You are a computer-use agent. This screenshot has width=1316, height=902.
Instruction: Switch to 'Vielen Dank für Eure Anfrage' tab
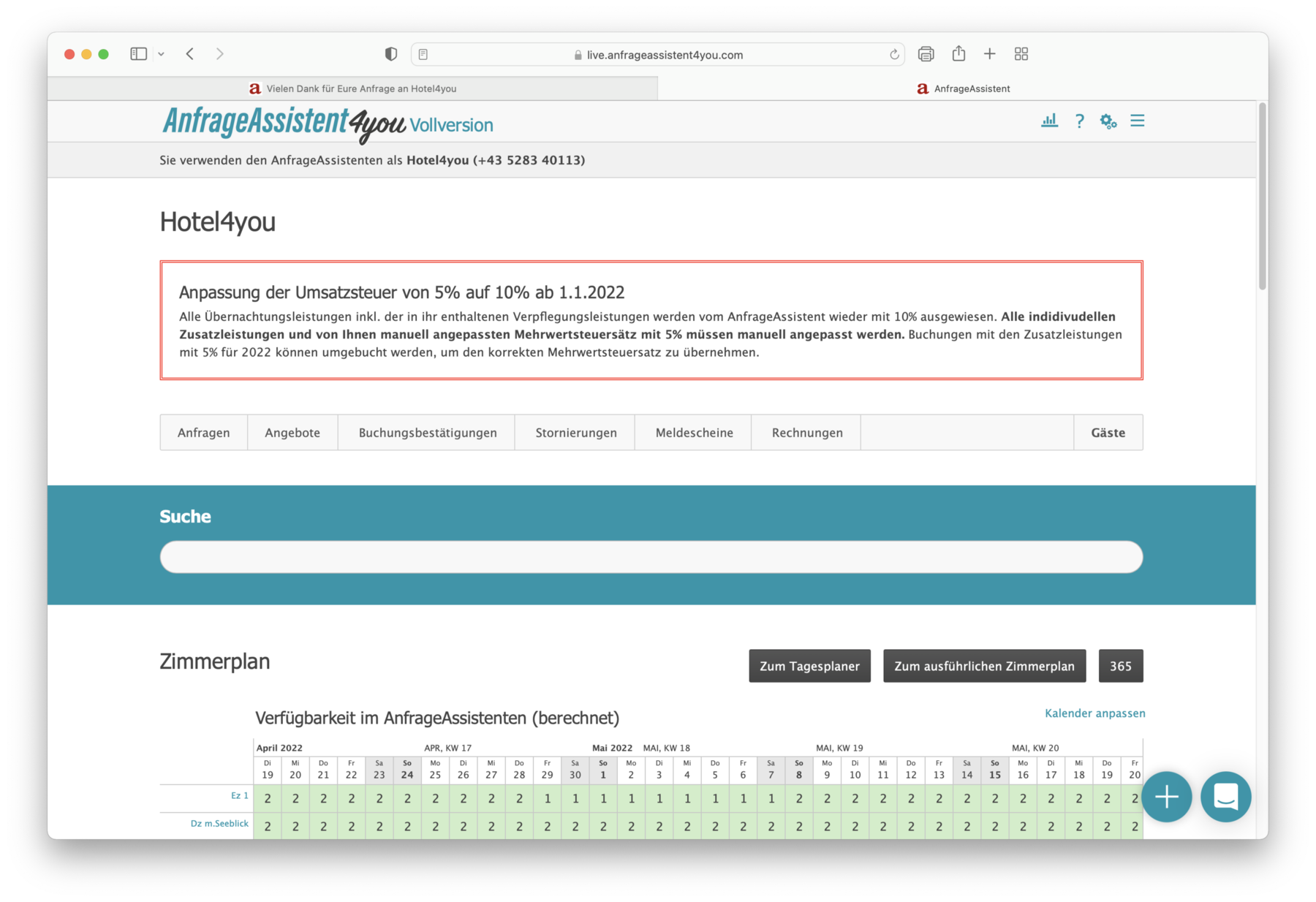pos(352,88)
